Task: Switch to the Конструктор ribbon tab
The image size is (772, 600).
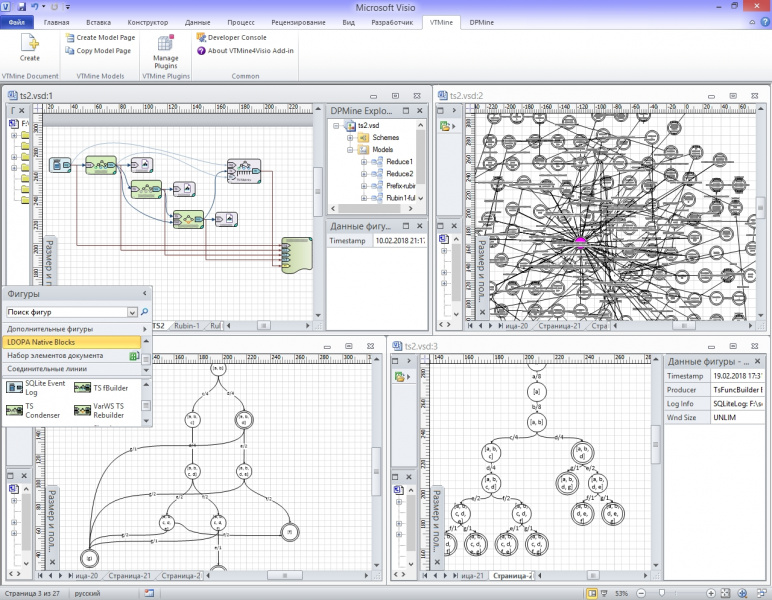Action: (148, 22)
